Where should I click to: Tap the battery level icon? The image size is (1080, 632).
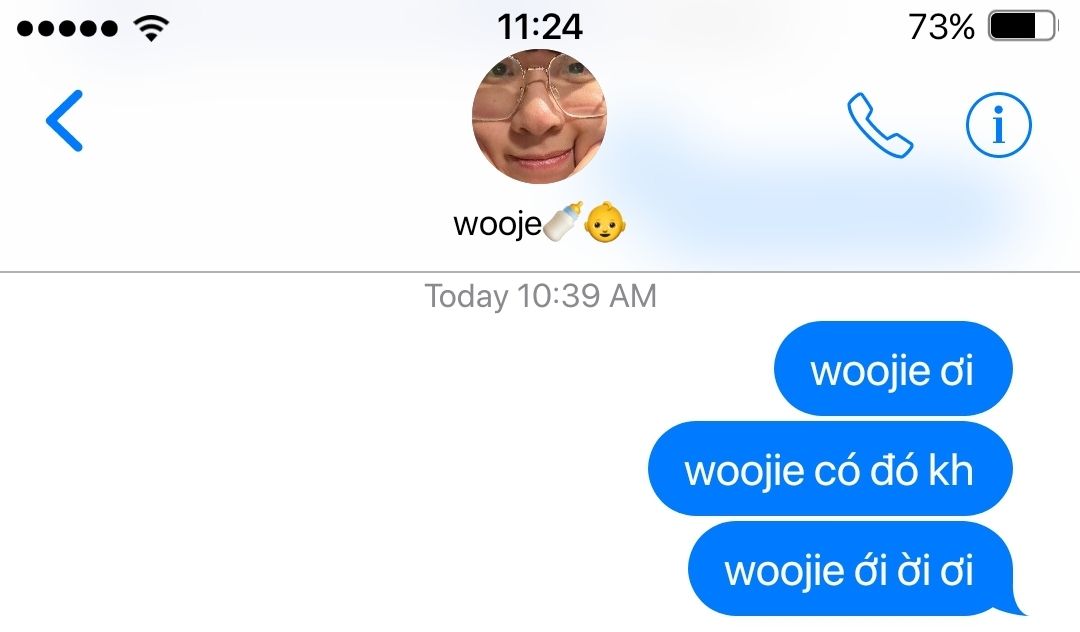pyautogui.click(x=1023, y=27)
